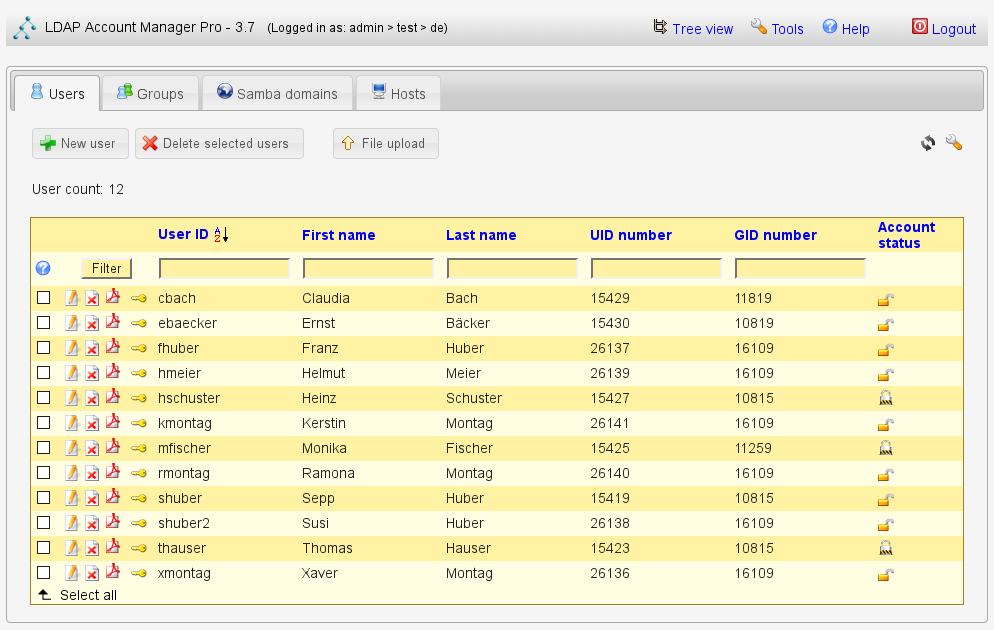This screenshot has height=630, width=994.
Task: Select the checkbox next to mfischer
Action: click(x=43, y=448)
